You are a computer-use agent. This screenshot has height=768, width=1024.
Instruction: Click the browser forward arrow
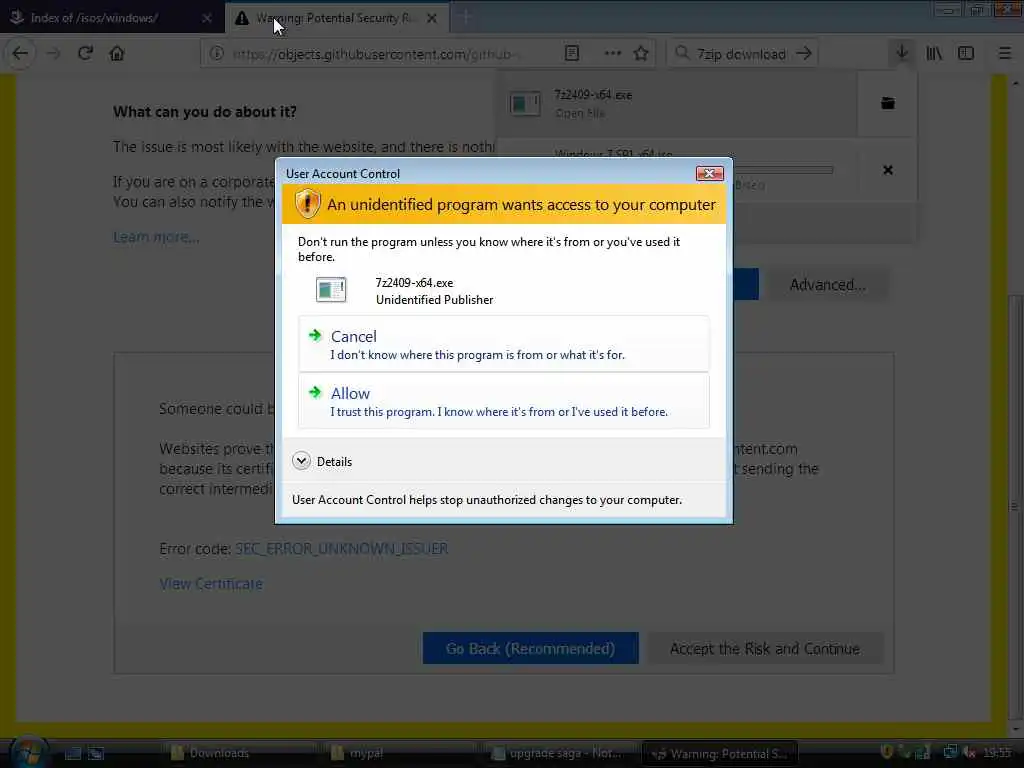coord(53,54)
